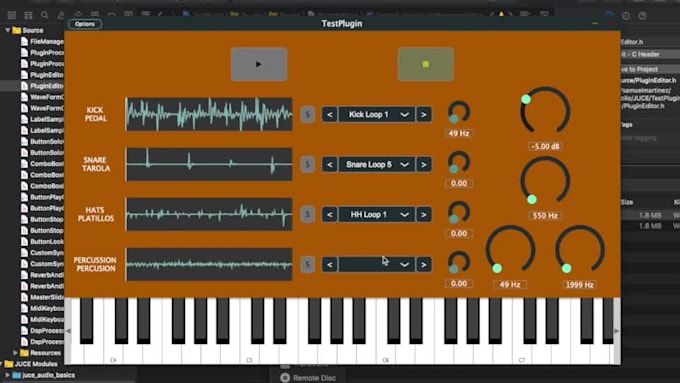Image resolution: width=680 pixels, height=383 pixels.
Task: Click the Snare Tarola small knob
Action: [459, 162]
